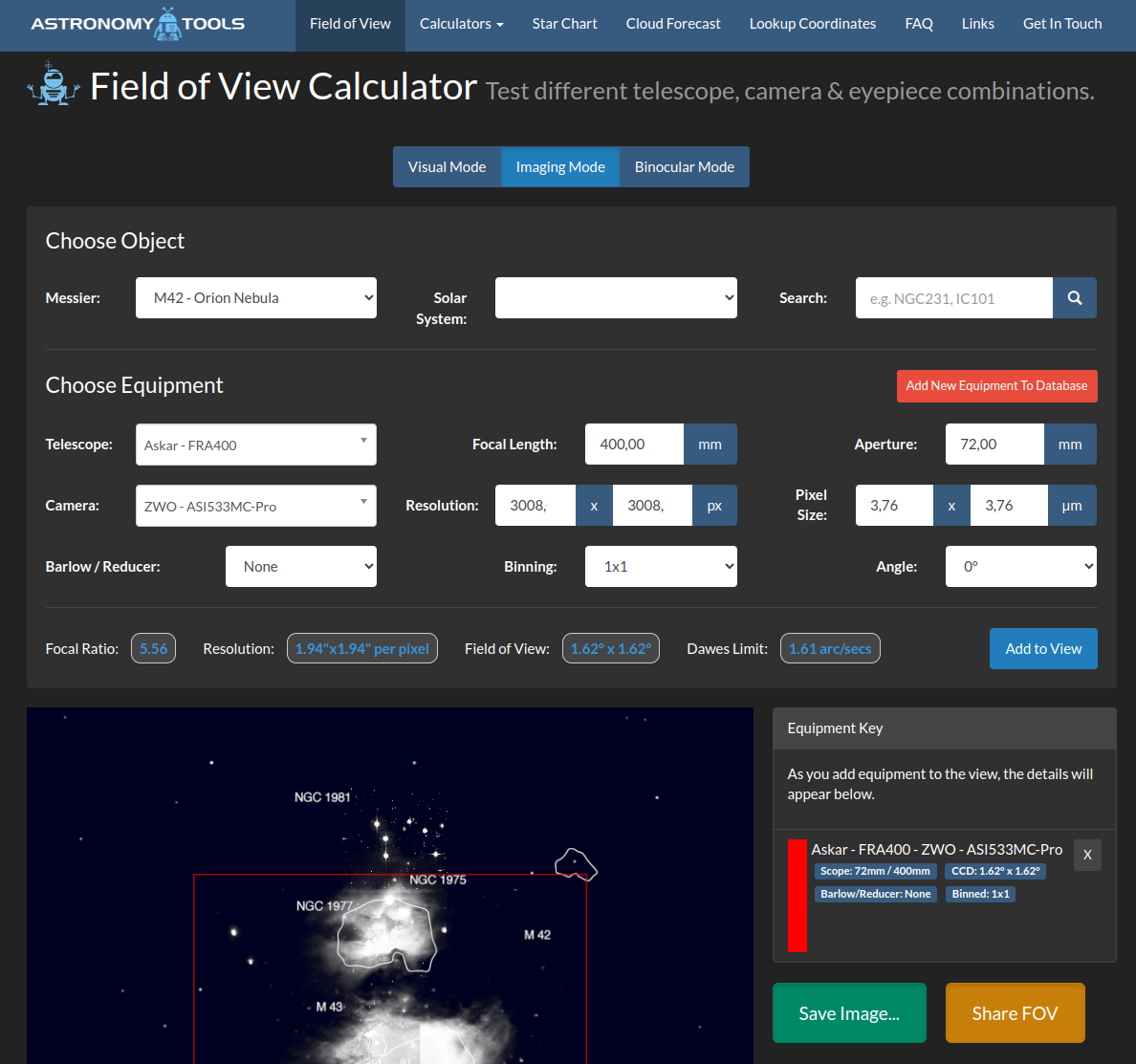Open the Get In Touch page
The width and height of the screenshot is (1136, 1064).
click(1062, 24)
